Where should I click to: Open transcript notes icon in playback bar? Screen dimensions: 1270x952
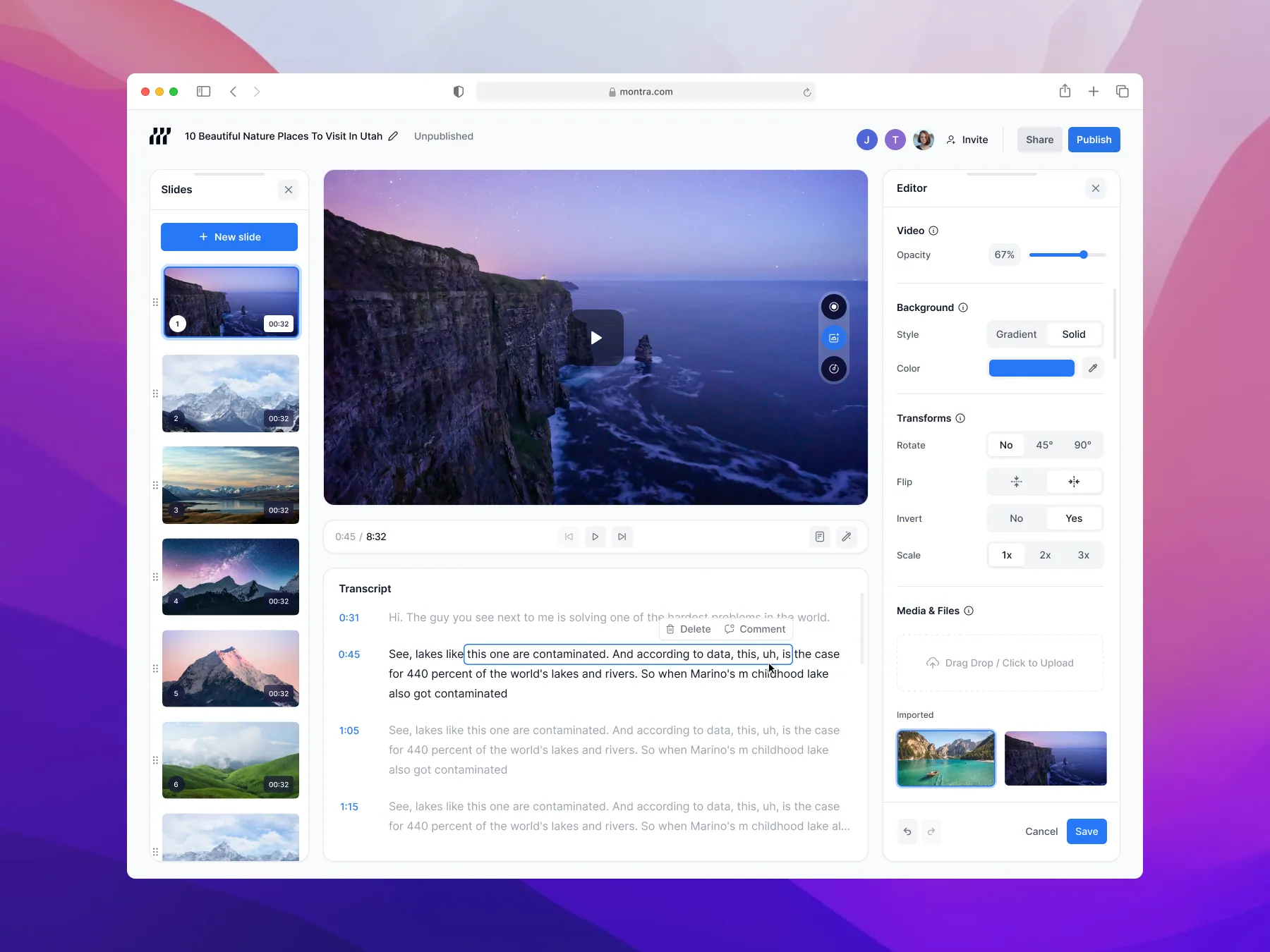coord(820,537)
